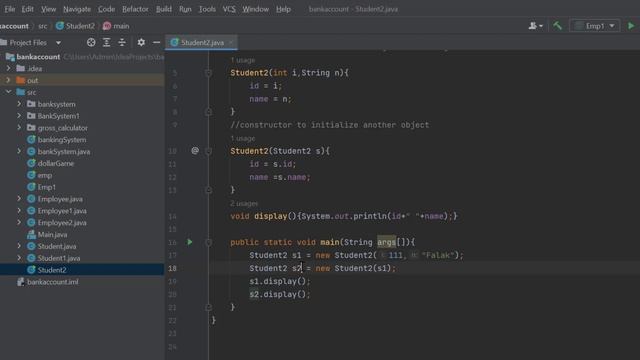Place cursor on //constructor comment line
Viewport: 640px width, 360px height.
point(330,125)
